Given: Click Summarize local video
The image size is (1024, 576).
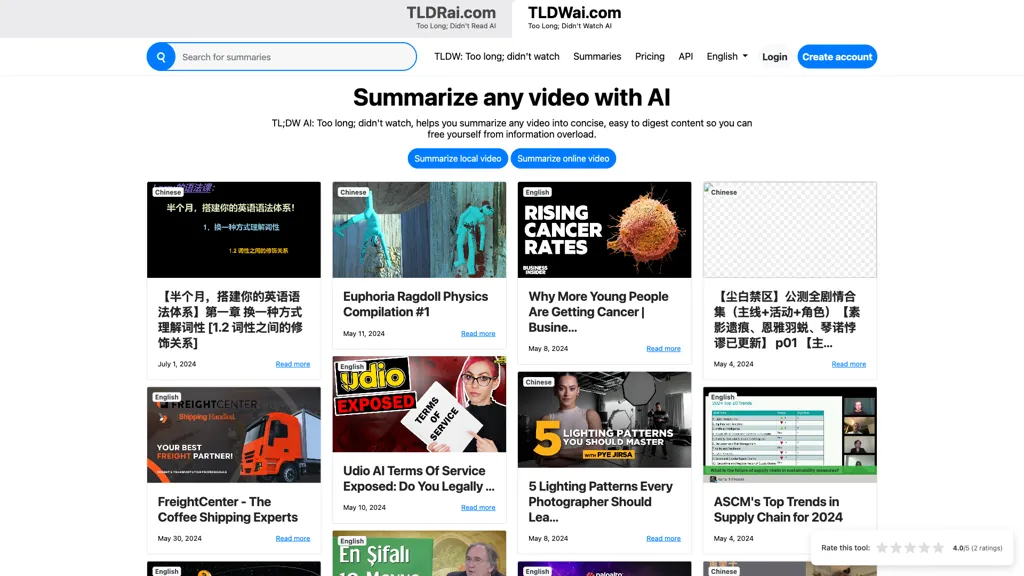Looking at the screenshot, I should [x=457, y=158].
